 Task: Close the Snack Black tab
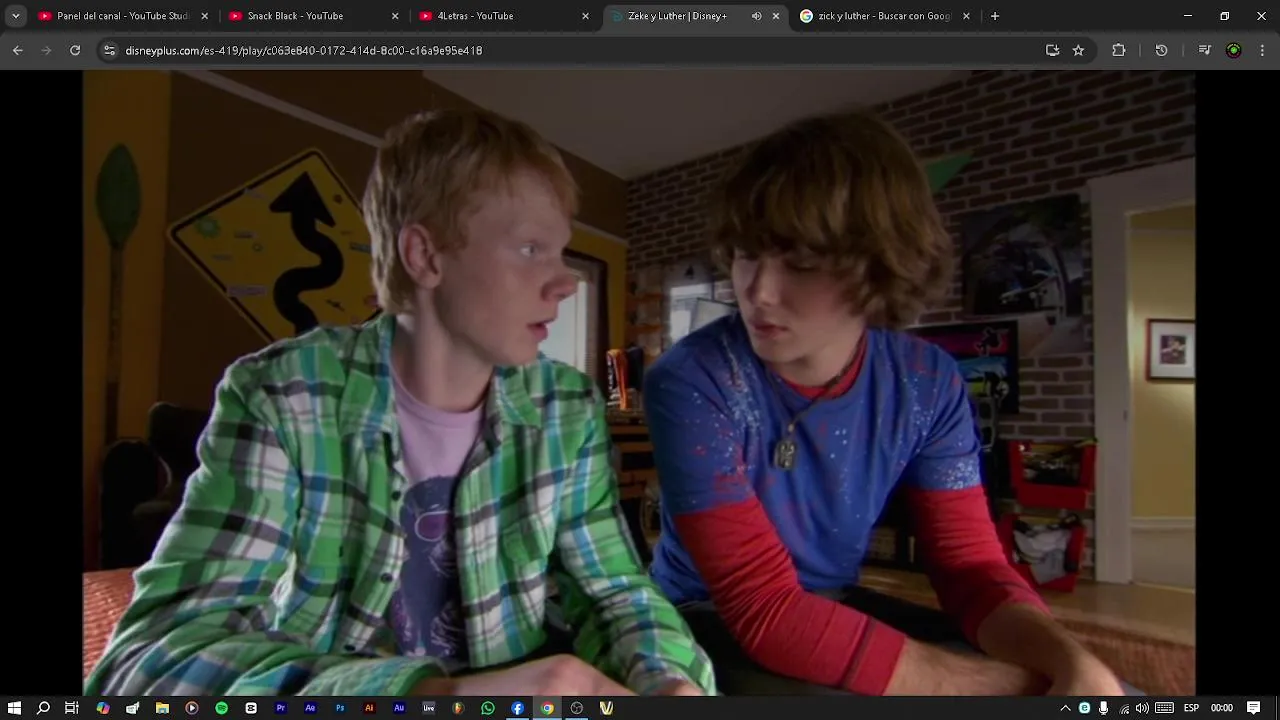[x=395, y=16]
